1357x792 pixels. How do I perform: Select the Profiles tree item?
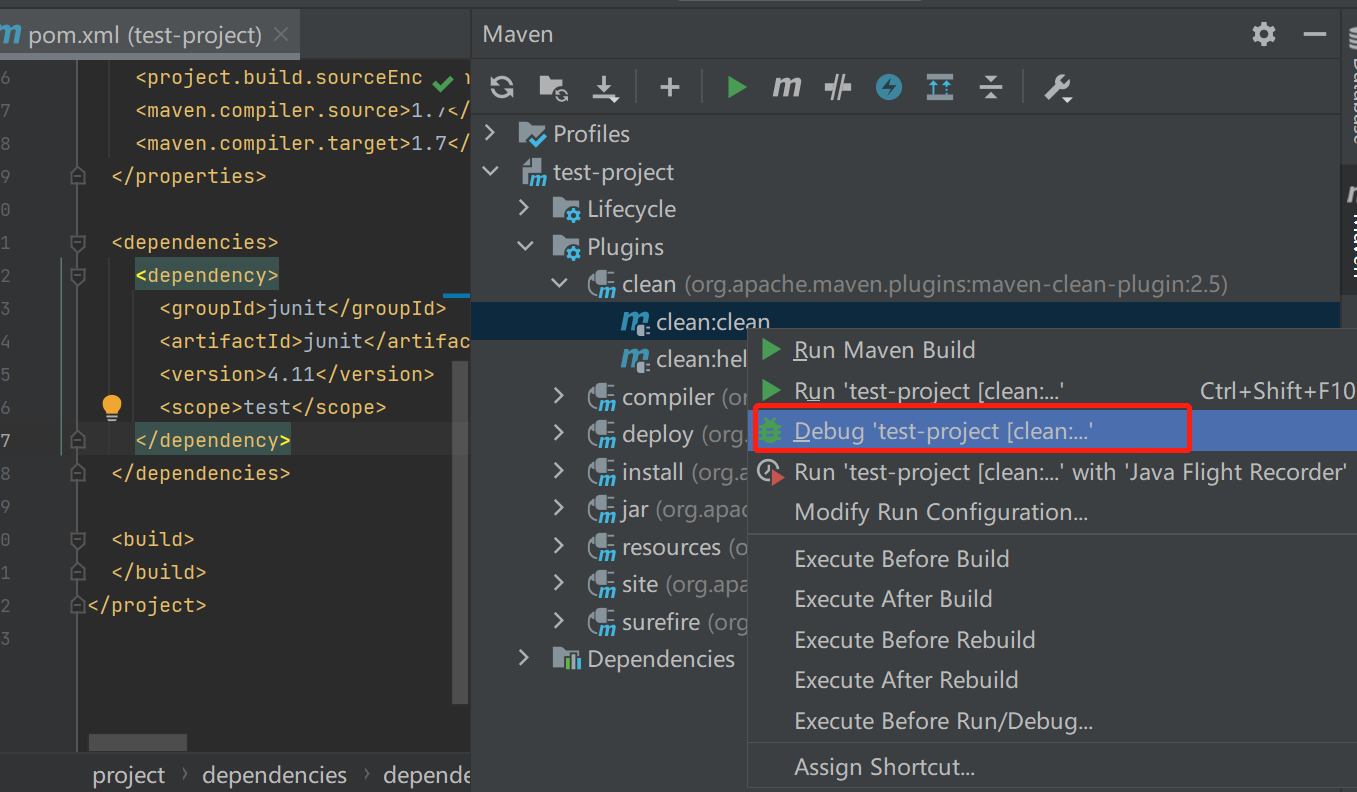click(x=591, y=134)
